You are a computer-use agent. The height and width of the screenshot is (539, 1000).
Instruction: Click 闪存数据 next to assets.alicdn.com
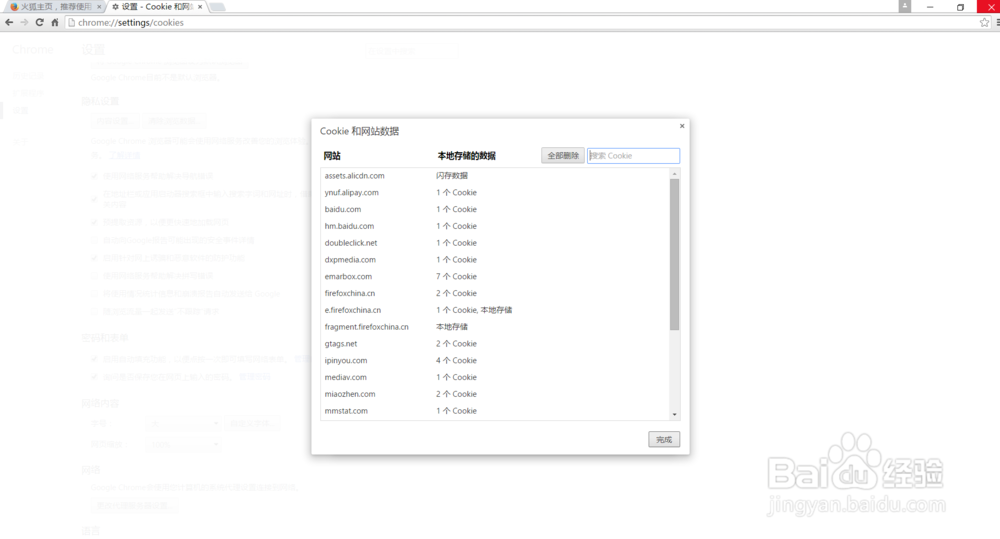(x=452, y=175)
